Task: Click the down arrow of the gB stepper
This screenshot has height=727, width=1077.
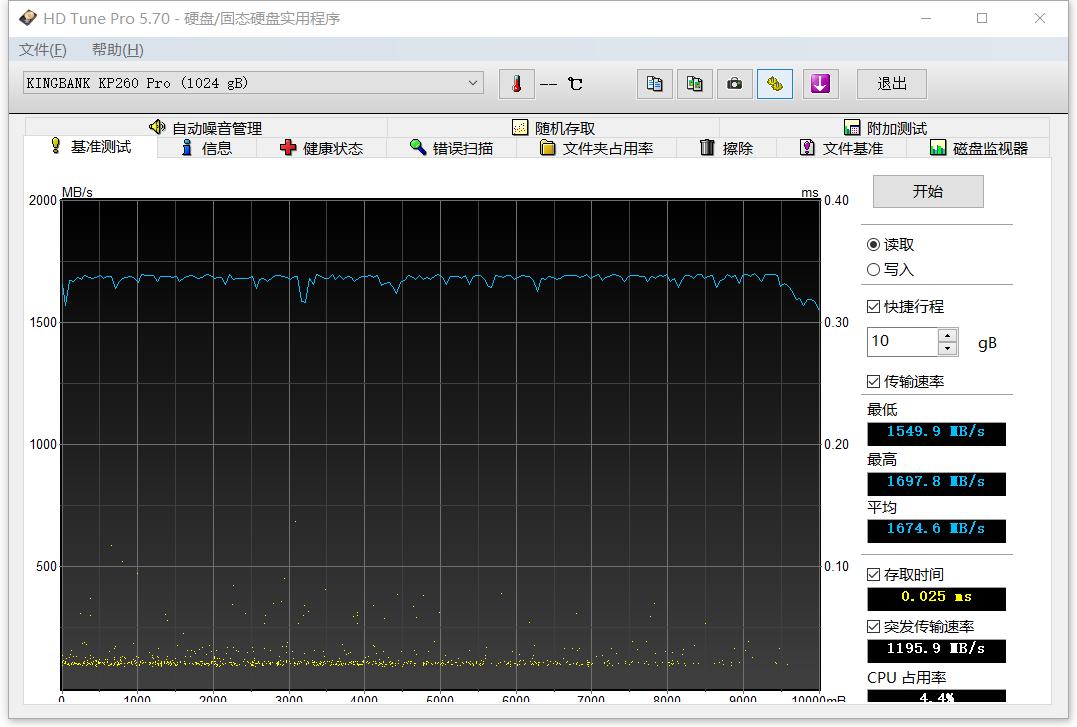Action: coord(947,348)
